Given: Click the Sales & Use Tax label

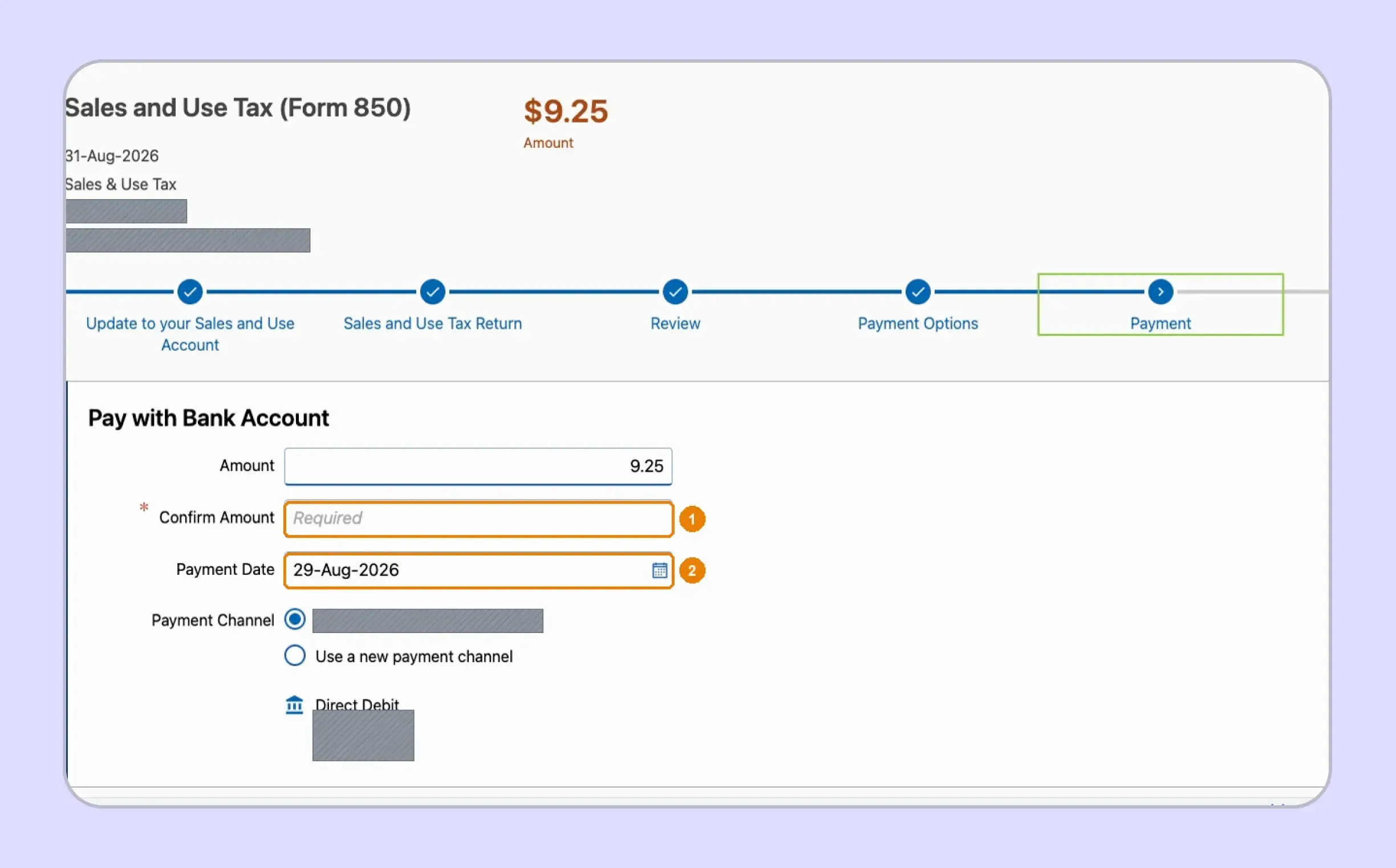Looking at the screenshot, I should click(120, 184).
